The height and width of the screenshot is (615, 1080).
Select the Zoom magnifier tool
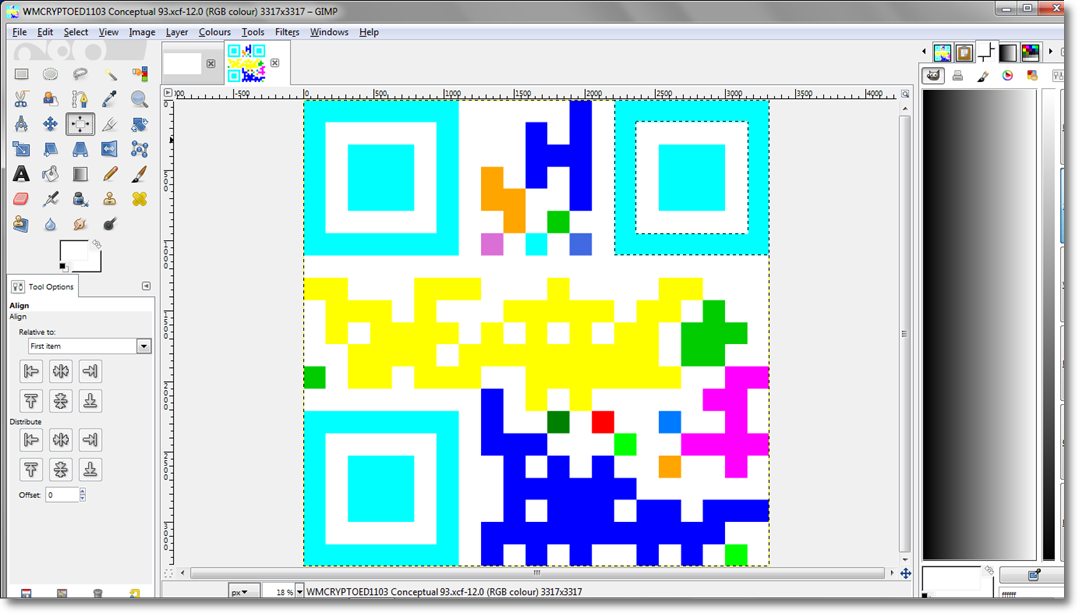tap(139, 99)
